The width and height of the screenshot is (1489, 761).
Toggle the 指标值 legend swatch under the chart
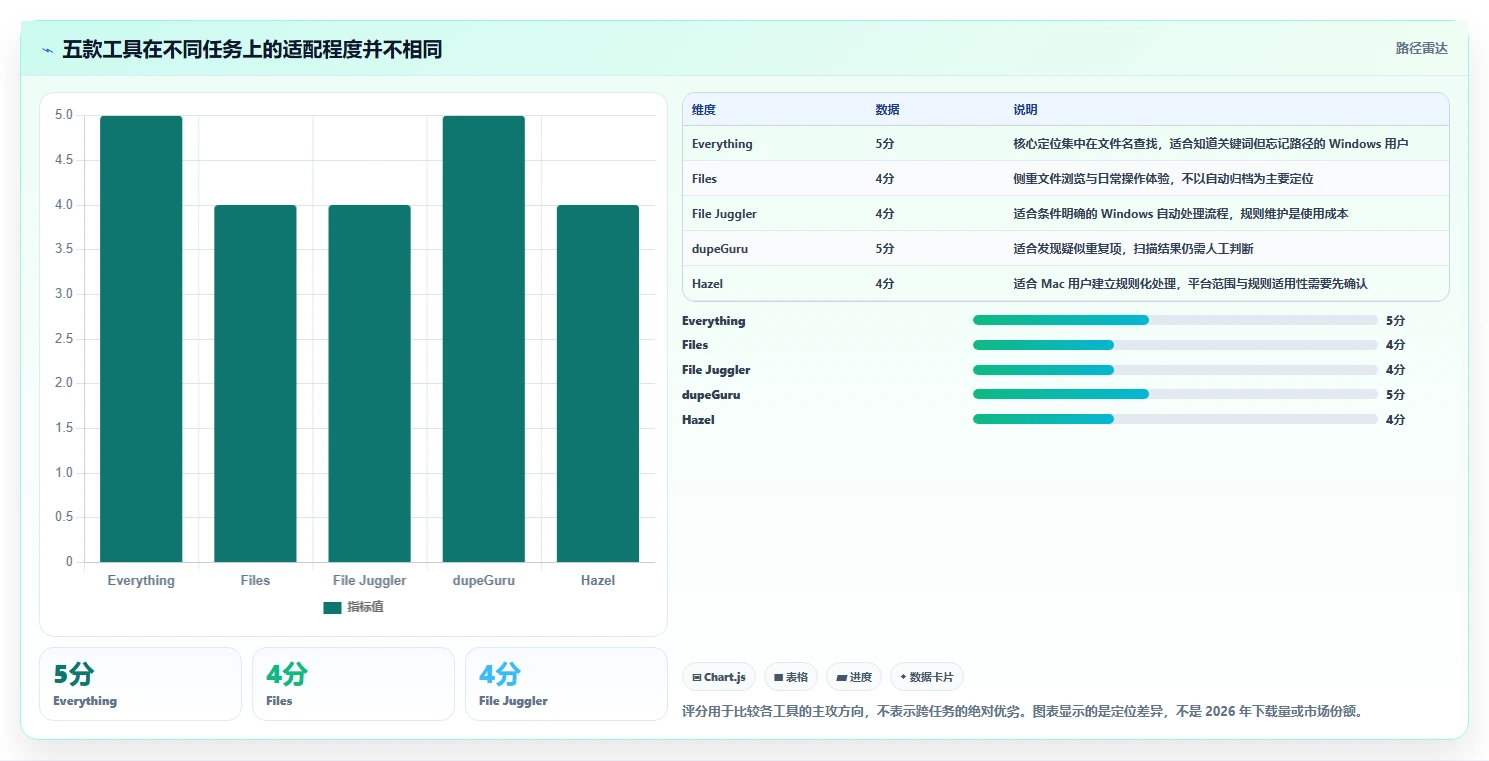point(332,608)
